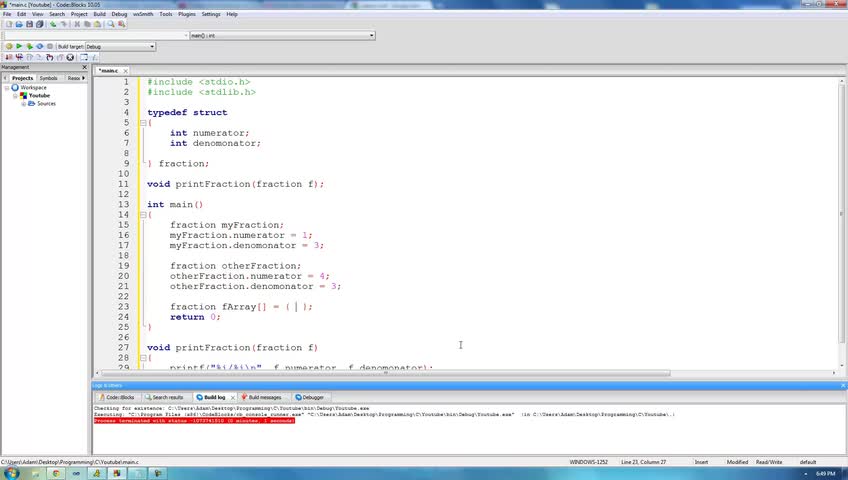Screen dimensions: 848x480
Task: Click the editor vertical scrollbar
Action: [842, 214]
